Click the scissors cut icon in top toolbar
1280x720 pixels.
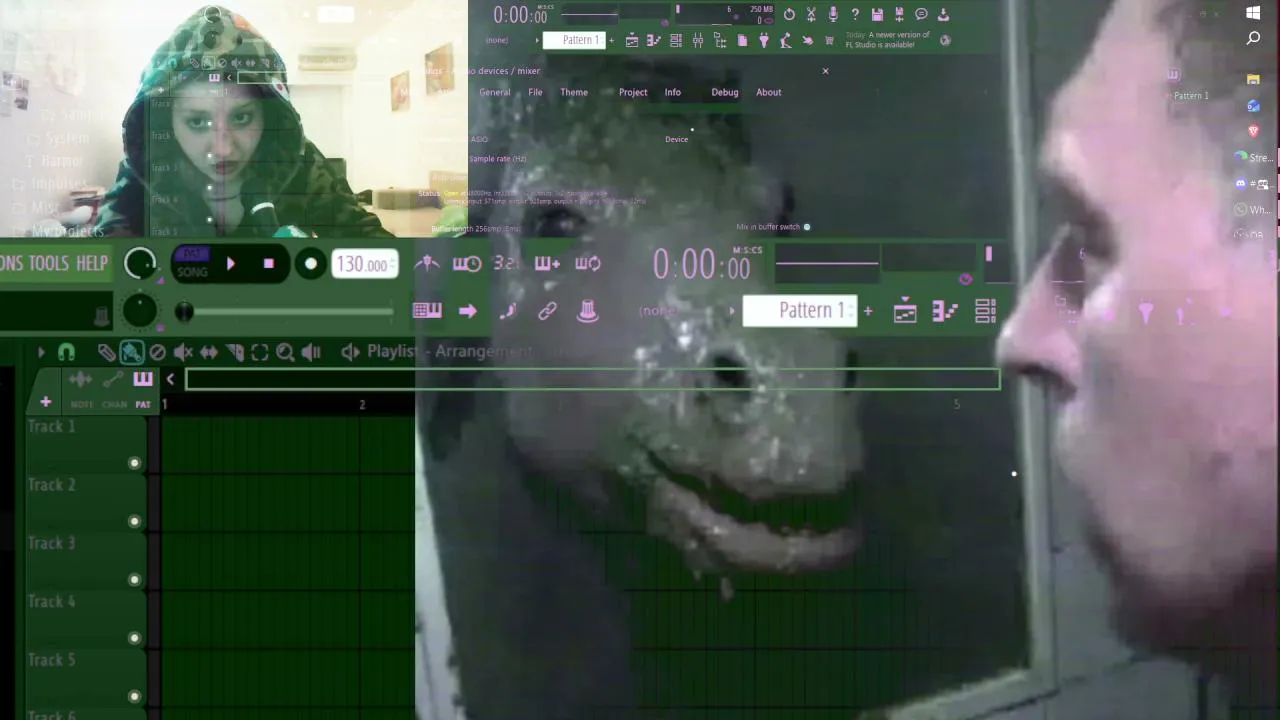pyautogui.click(x=811, y=14)
